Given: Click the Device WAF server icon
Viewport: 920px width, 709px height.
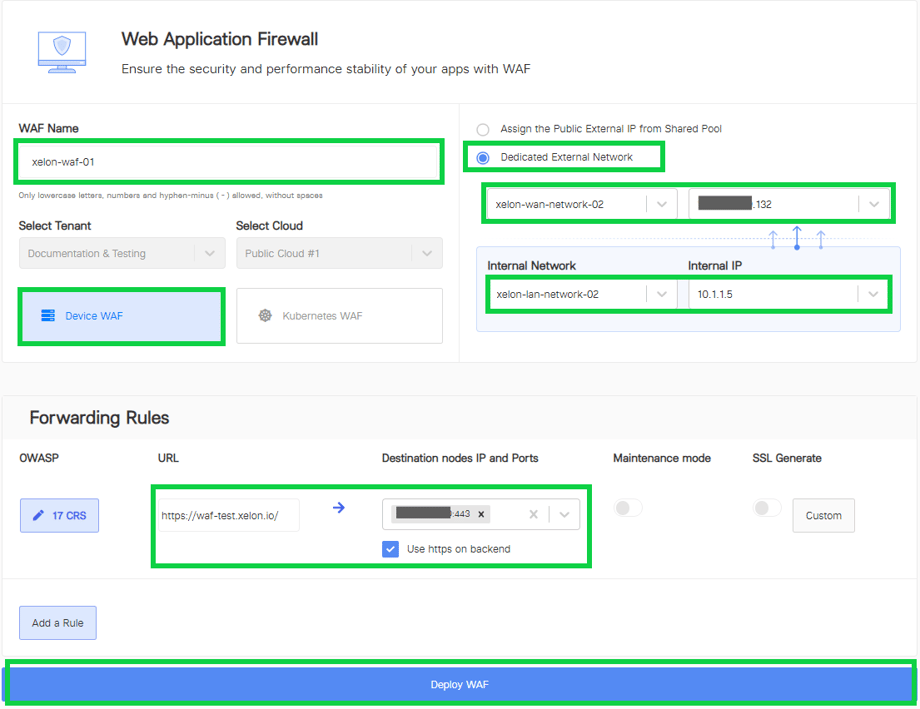Looking at the screenshot, I should point(48,316).
